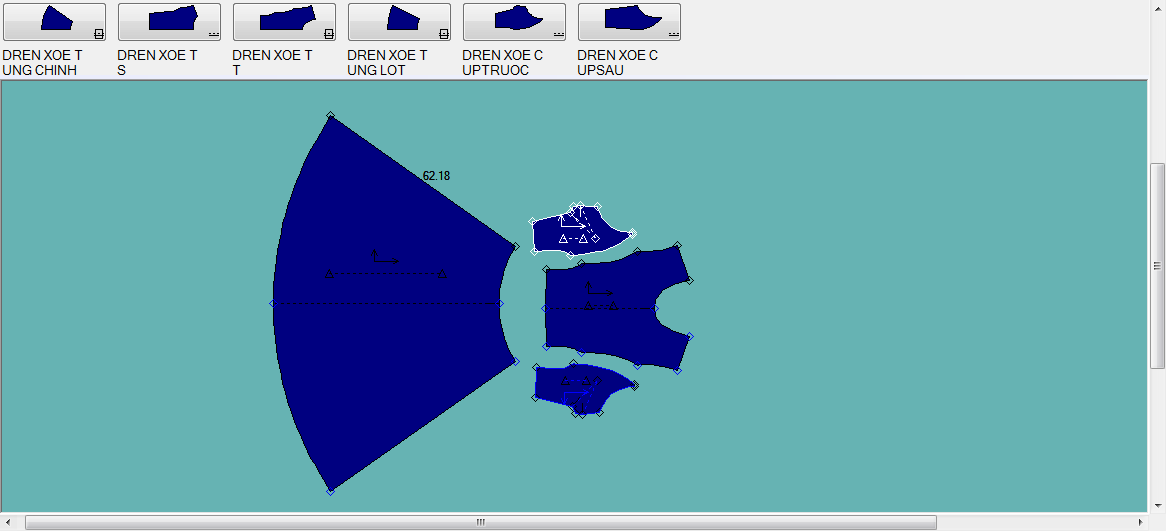This screenshot has height=531, width=1166.
Task: Click the horizontal scrollbar thumb
Action: (x=480, y=522)
